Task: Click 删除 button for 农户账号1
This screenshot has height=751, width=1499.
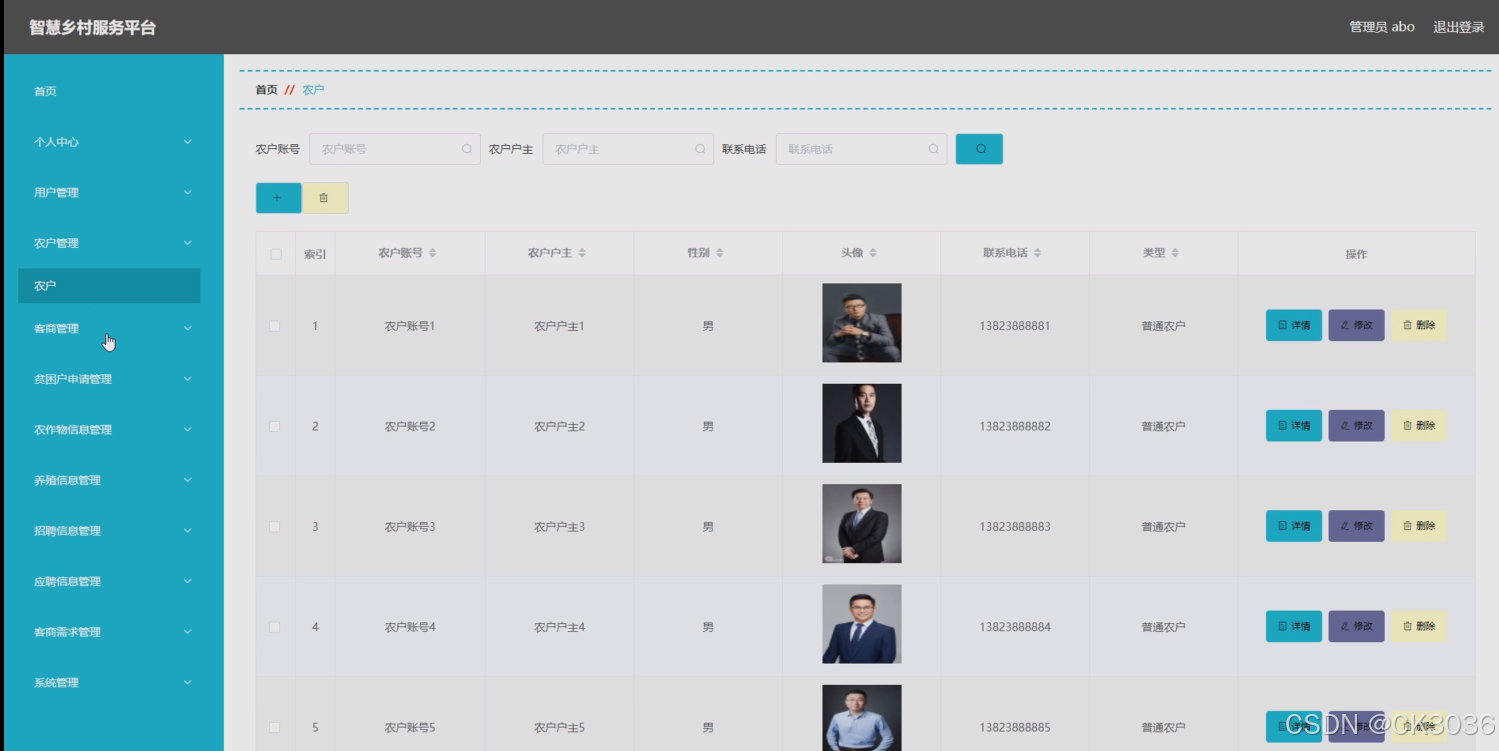Action: (1418, 325)
